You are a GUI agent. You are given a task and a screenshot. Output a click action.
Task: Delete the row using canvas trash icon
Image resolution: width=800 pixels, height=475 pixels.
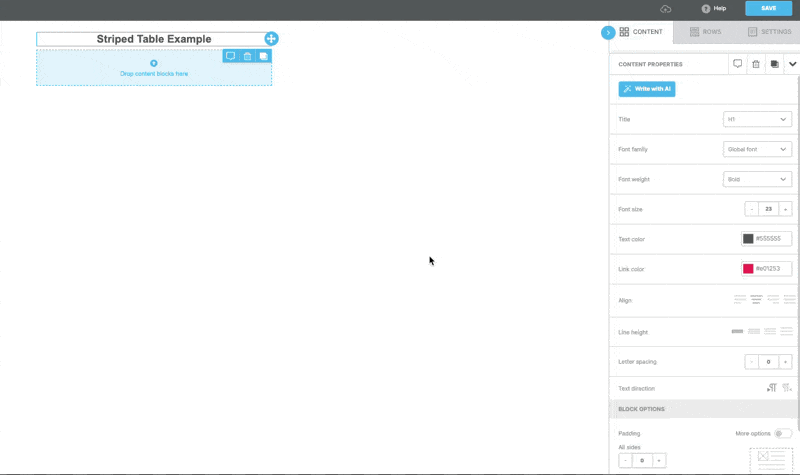(x=247, y=57)
